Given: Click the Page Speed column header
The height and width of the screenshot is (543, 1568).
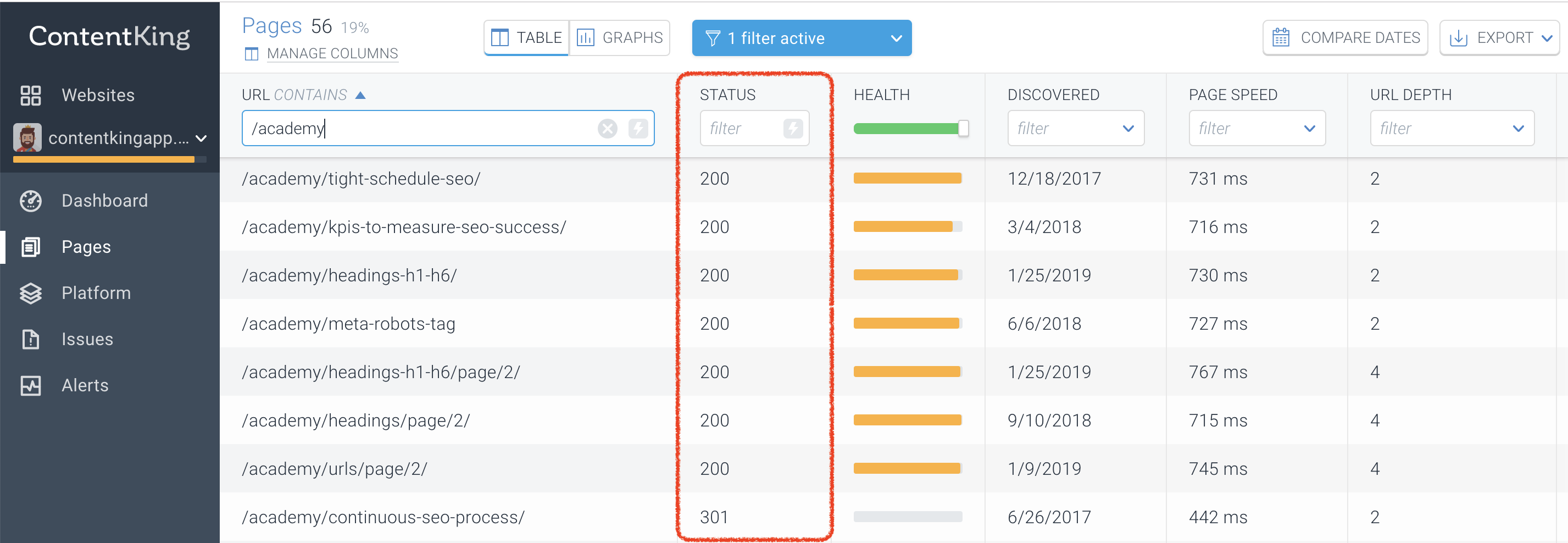Looking at the screenshot, I should point(1233,95).
